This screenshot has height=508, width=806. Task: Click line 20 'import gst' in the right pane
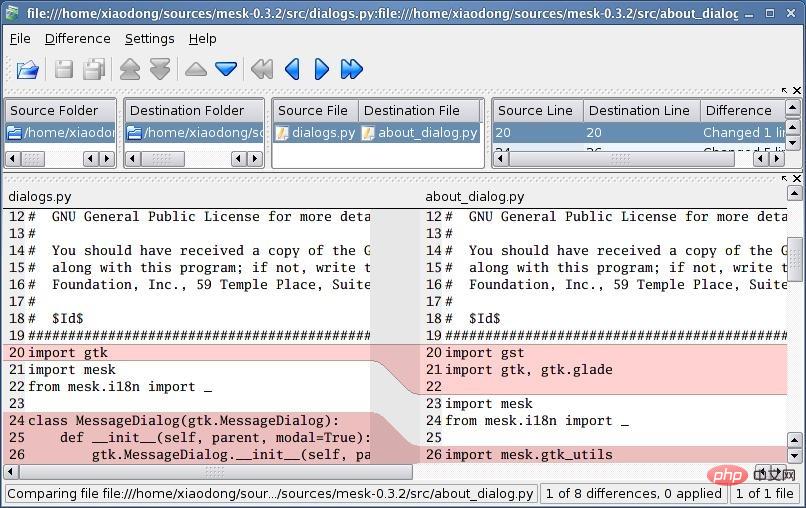tap(603, 353)
